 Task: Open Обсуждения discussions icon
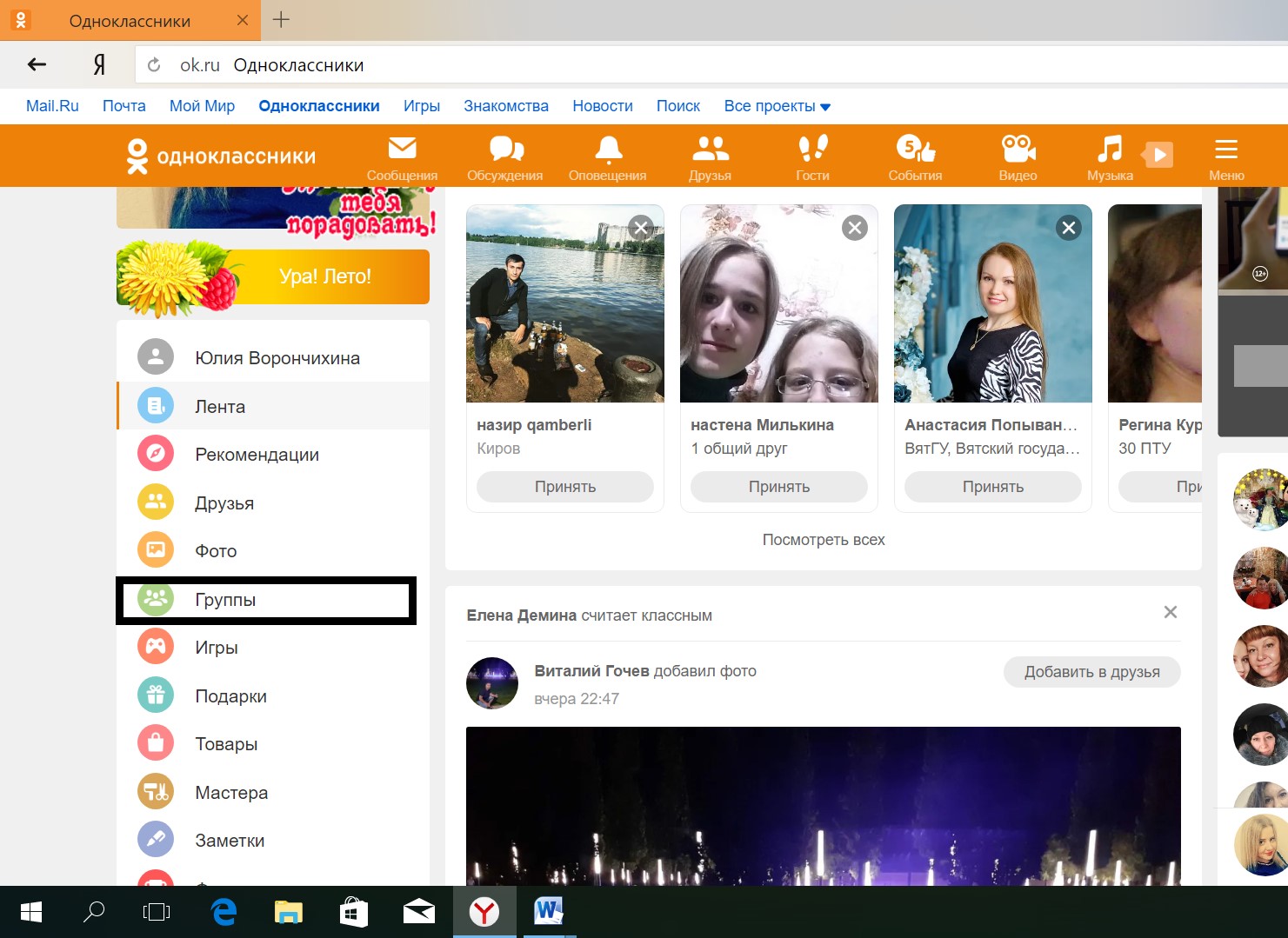click(x=505, y=158)
